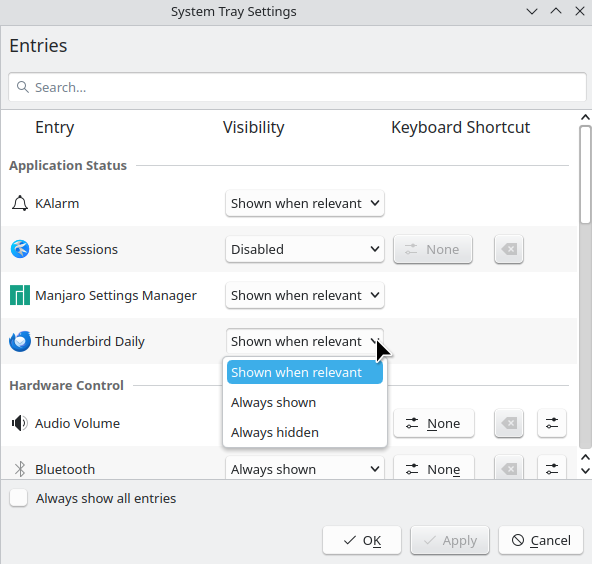The width and height of the screenshot is (592, 564).
Task: Set the Bluetooth shortcut None button
Action: tap(433, 468)
